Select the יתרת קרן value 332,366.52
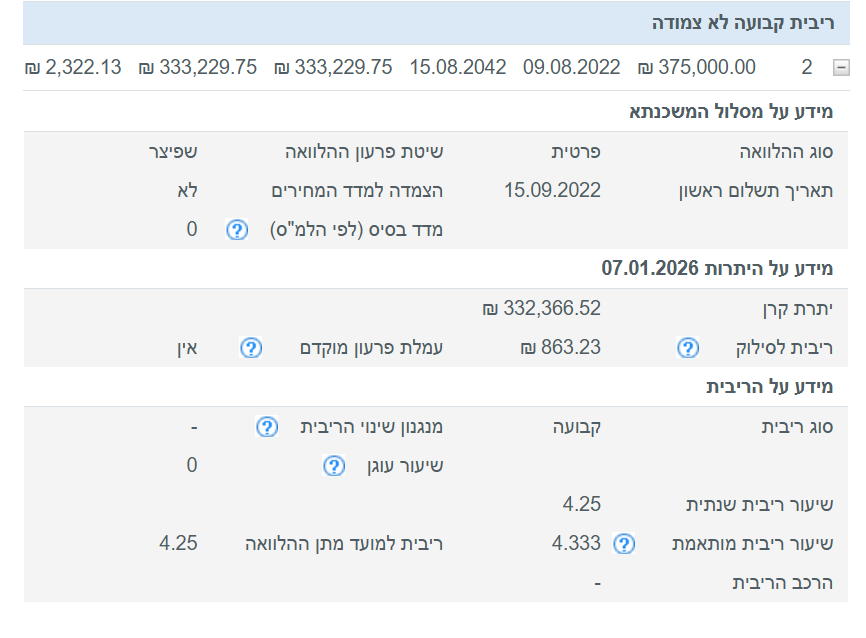Screen dimensions: 866x638 [541, 309]
